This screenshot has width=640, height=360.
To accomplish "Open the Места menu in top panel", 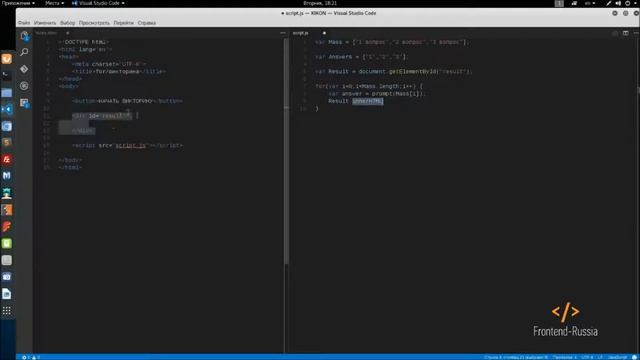I will [54, 3].
